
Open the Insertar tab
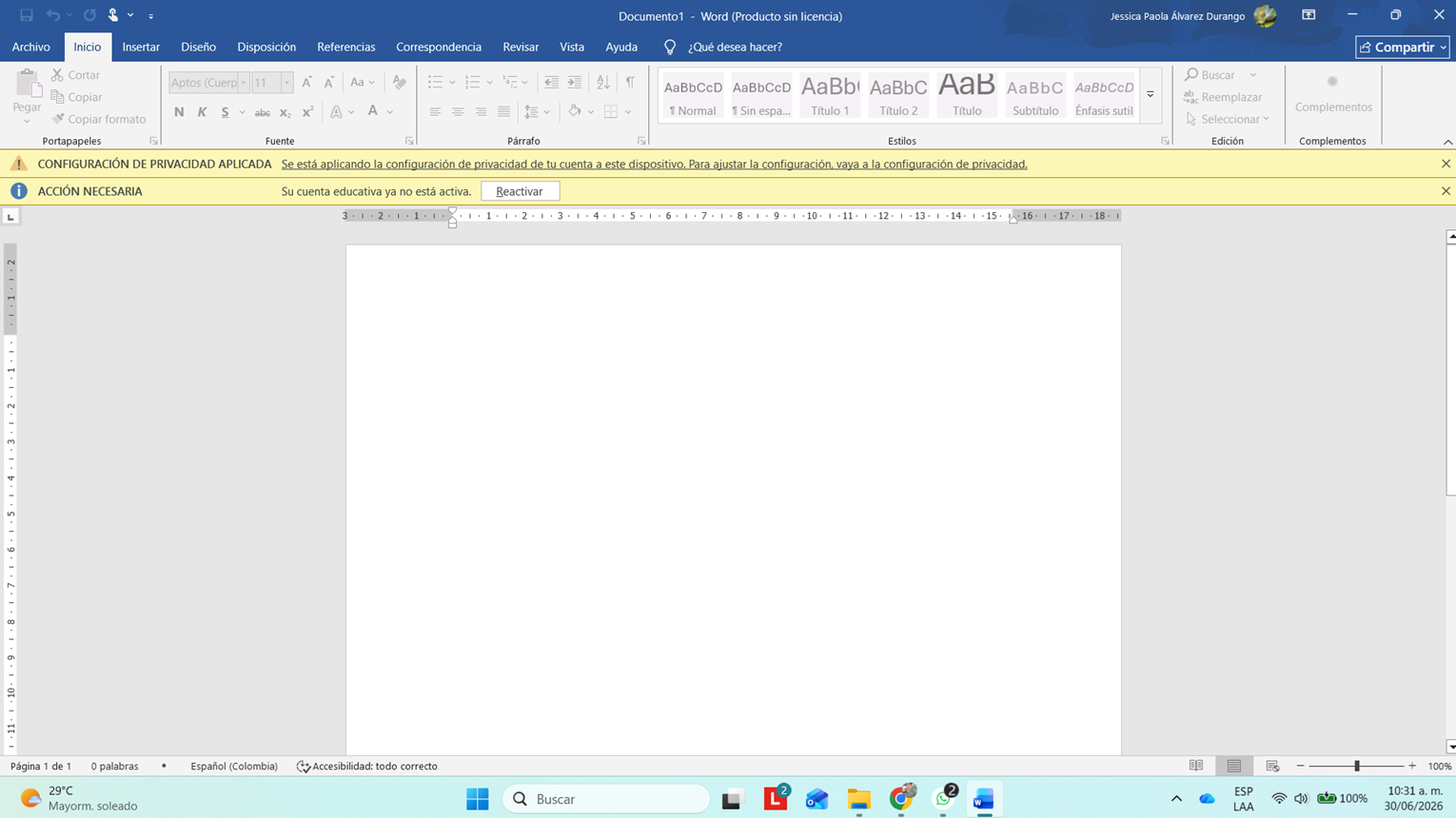[x=141, y=47]
